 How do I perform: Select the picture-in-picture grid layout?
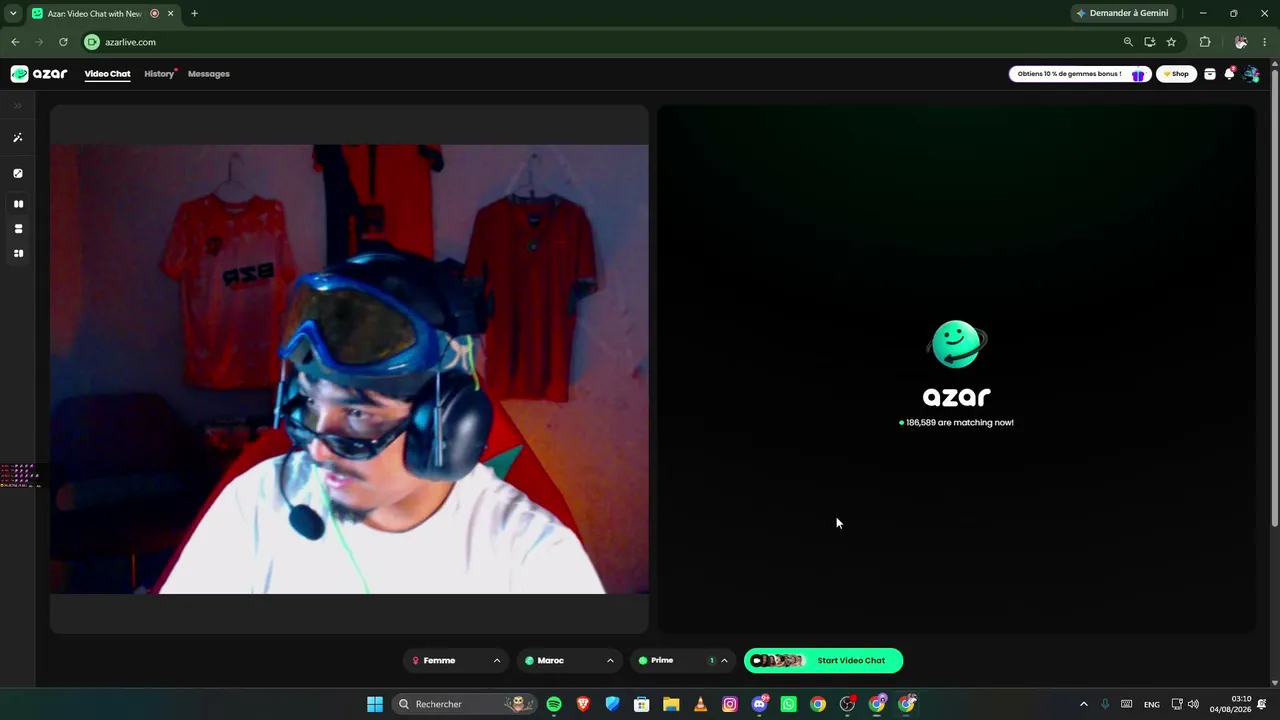click(x=18, y=254)
